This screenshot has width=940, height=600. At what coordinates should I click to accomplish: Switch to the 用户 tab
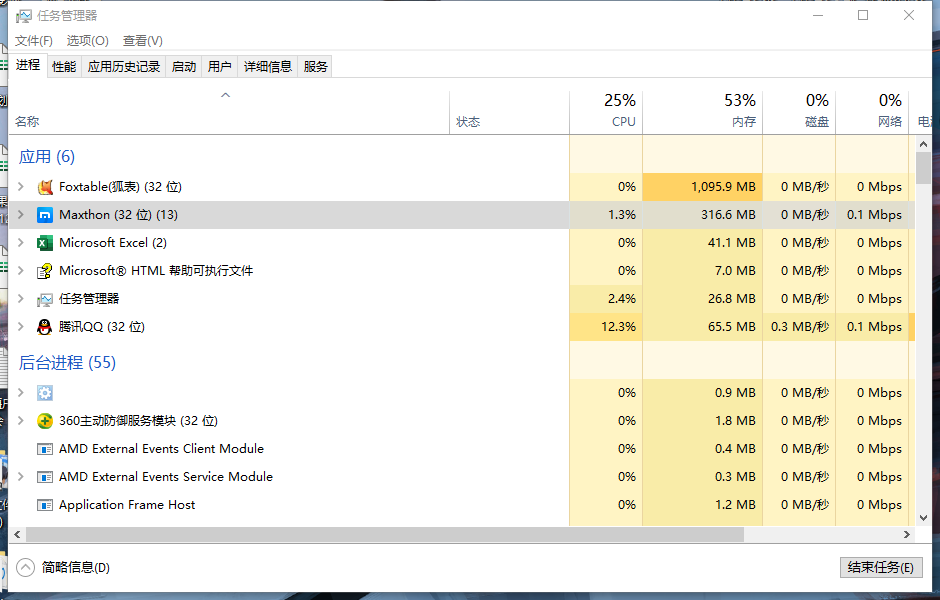(219, 67)
